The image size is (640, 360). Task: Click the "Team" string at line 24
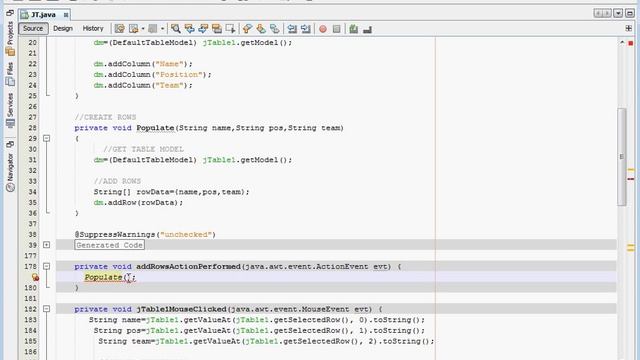point(169,85)
